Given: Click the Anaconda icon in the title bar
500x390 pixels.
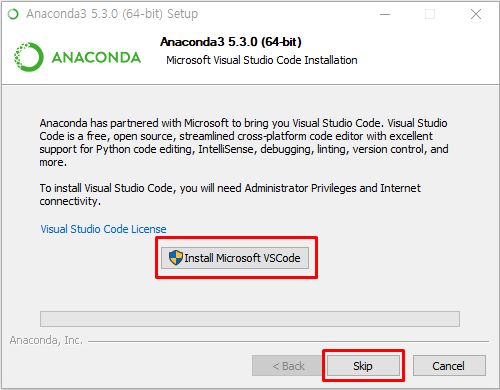Looking at the screenshot, I should click(x=13, y=14).
